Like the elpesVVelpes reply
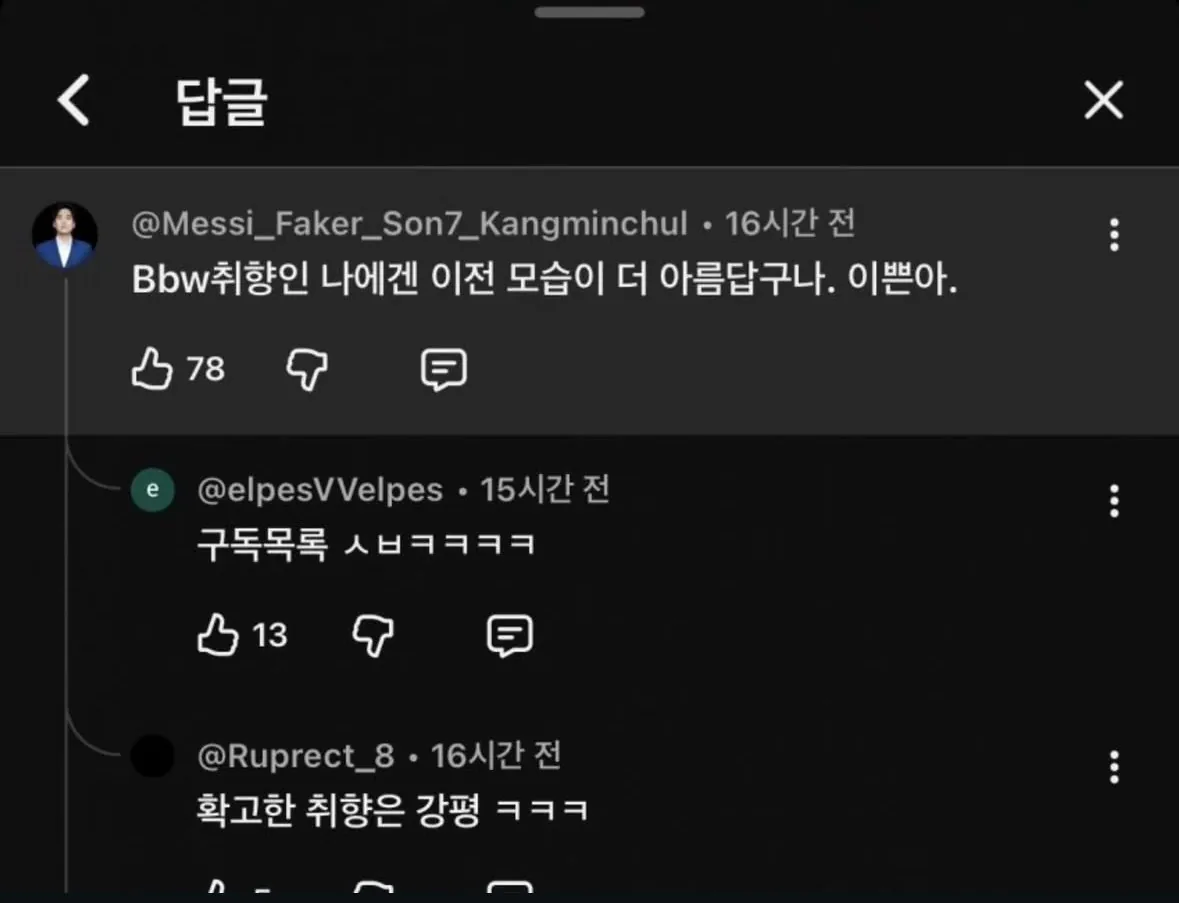The height and width of the screenshot is (903, 1179). coord(217,635)
